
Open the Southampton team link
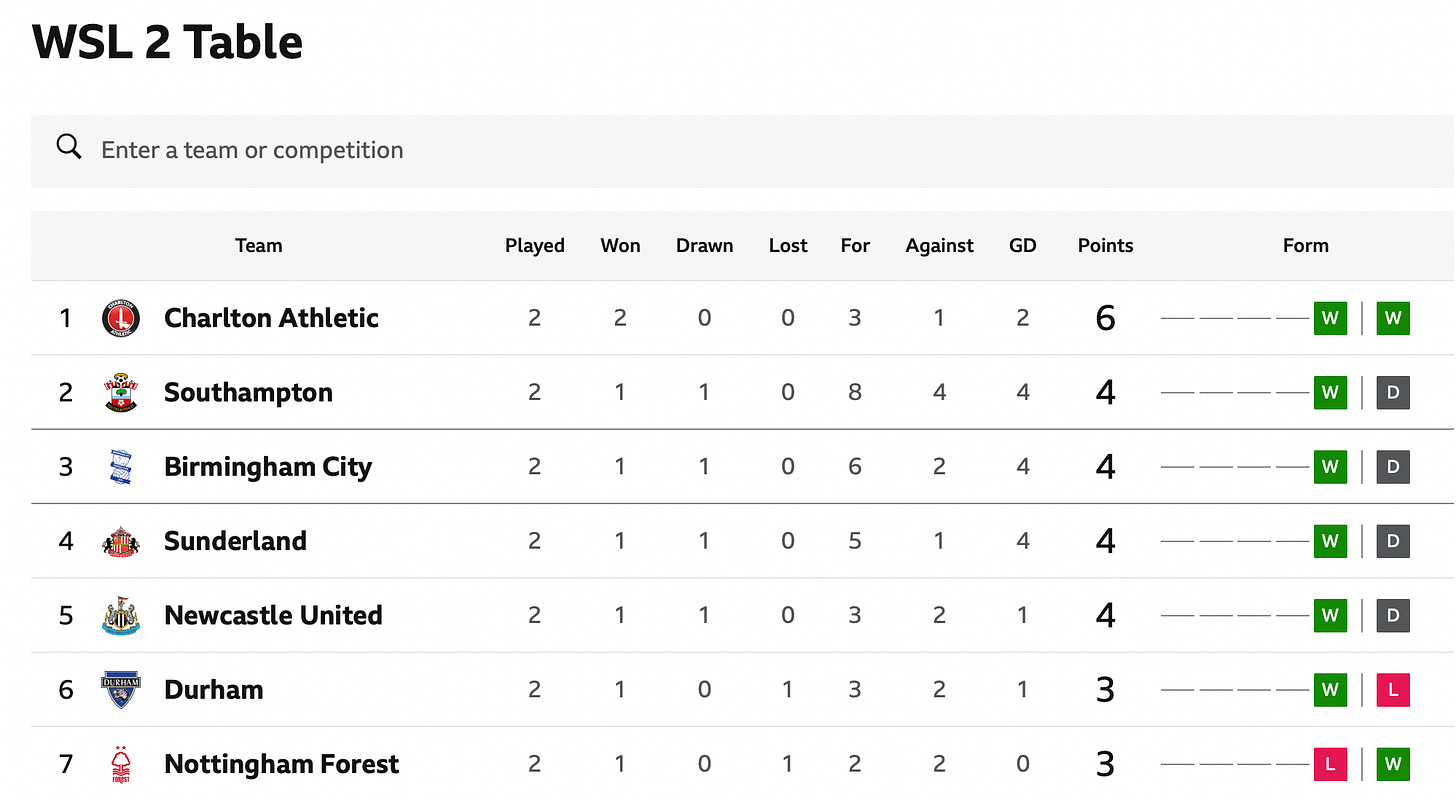pyautogui.click(x=248, y=392)
